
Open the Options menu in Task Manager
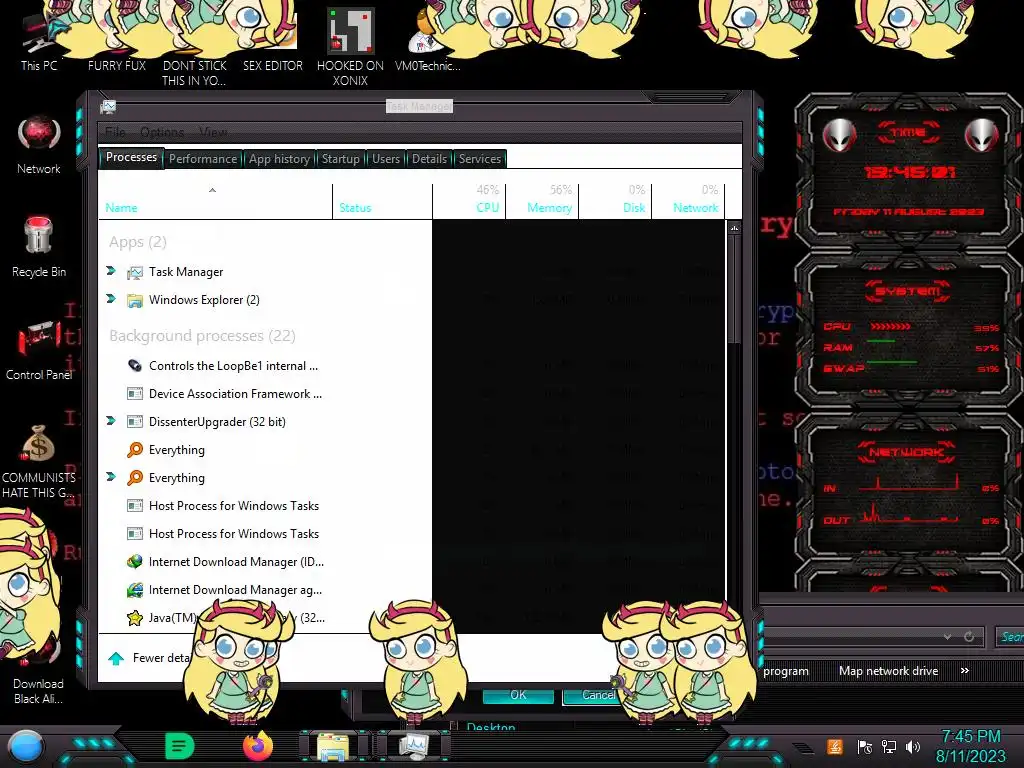162,132
